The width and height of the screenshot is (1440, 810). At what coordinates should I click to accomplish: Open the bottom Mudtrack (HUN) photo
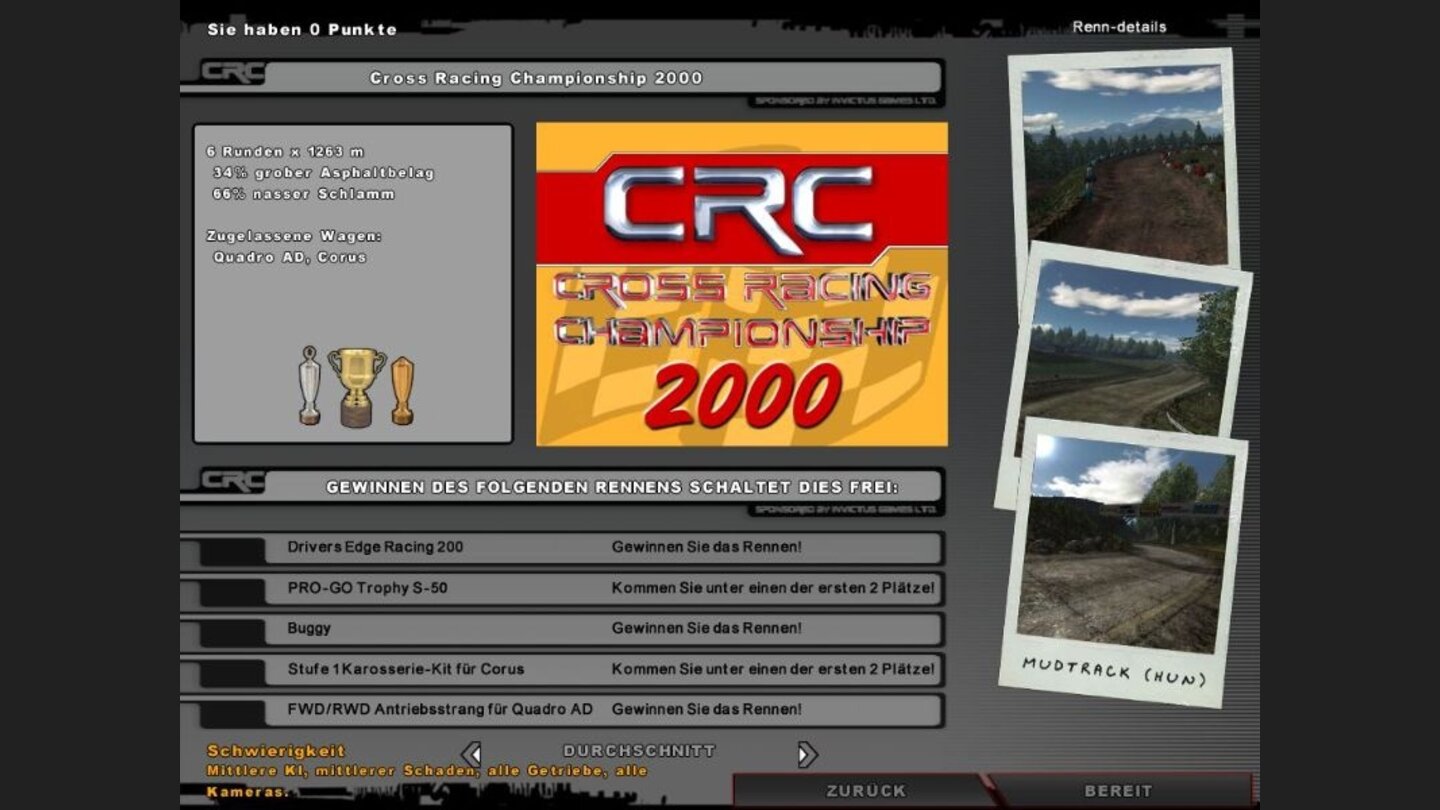[x=1122, y=562]
